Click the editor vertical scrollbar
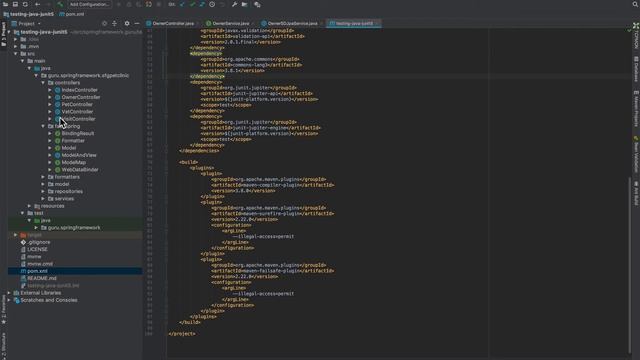Image resolution: width=640 pixels, height=360 pixels. tap(629, 265)
